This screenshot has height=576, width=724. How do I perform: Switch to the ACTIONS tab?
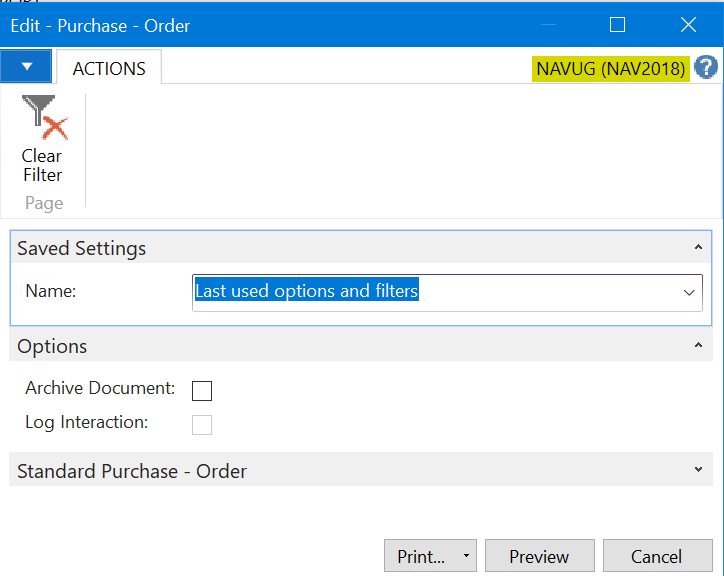(109, 68)
